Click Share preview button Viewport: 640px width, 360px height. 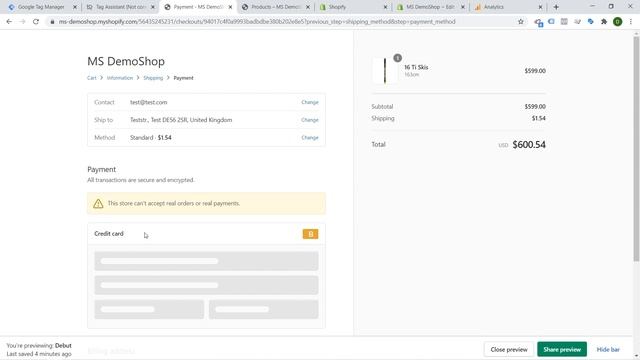[x=562, y=349]
